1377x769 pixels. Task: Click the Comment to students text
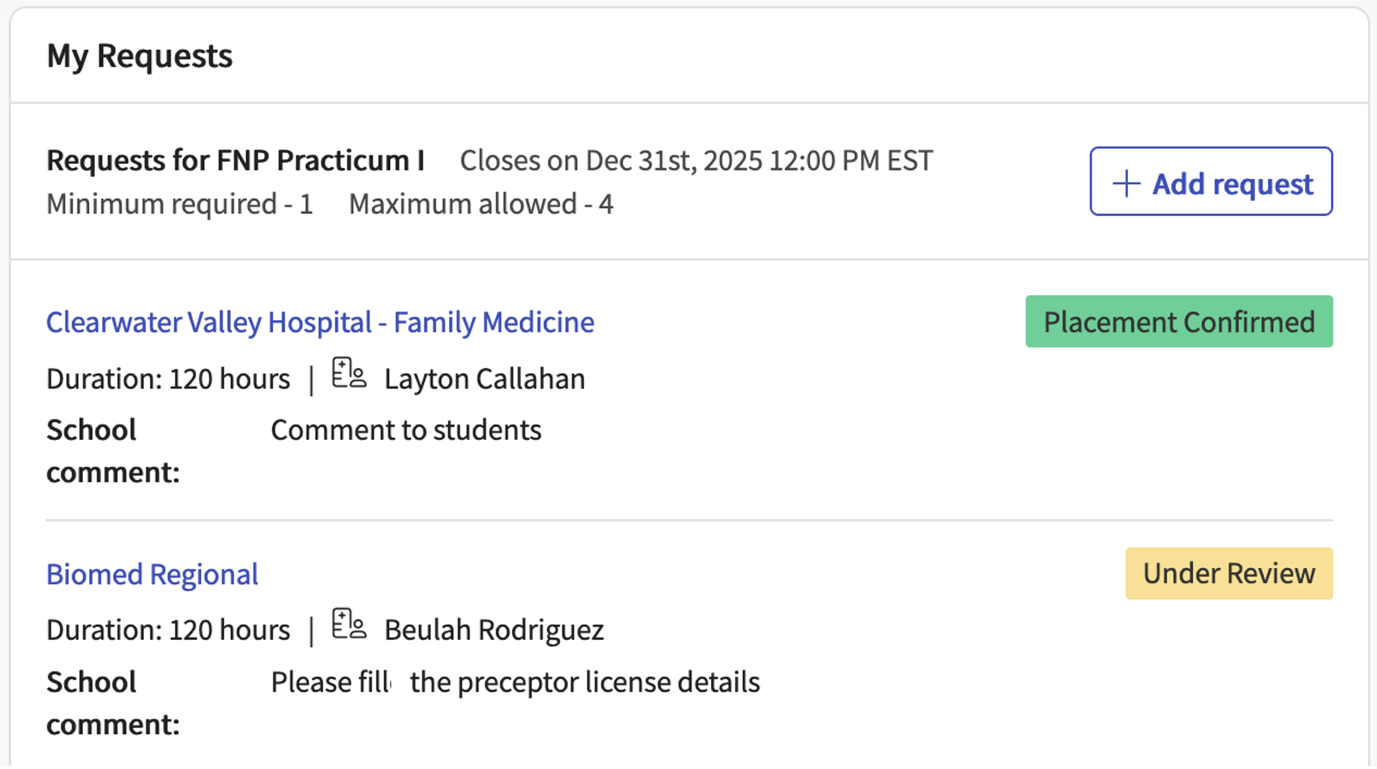(x=406, y=430)
